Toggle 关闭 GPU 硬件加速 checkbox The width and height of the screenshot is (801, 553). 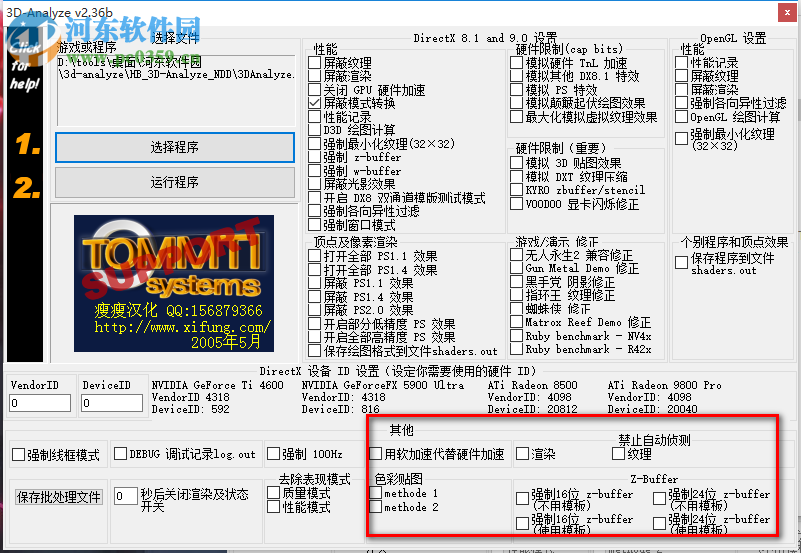(x=315, y=90)
